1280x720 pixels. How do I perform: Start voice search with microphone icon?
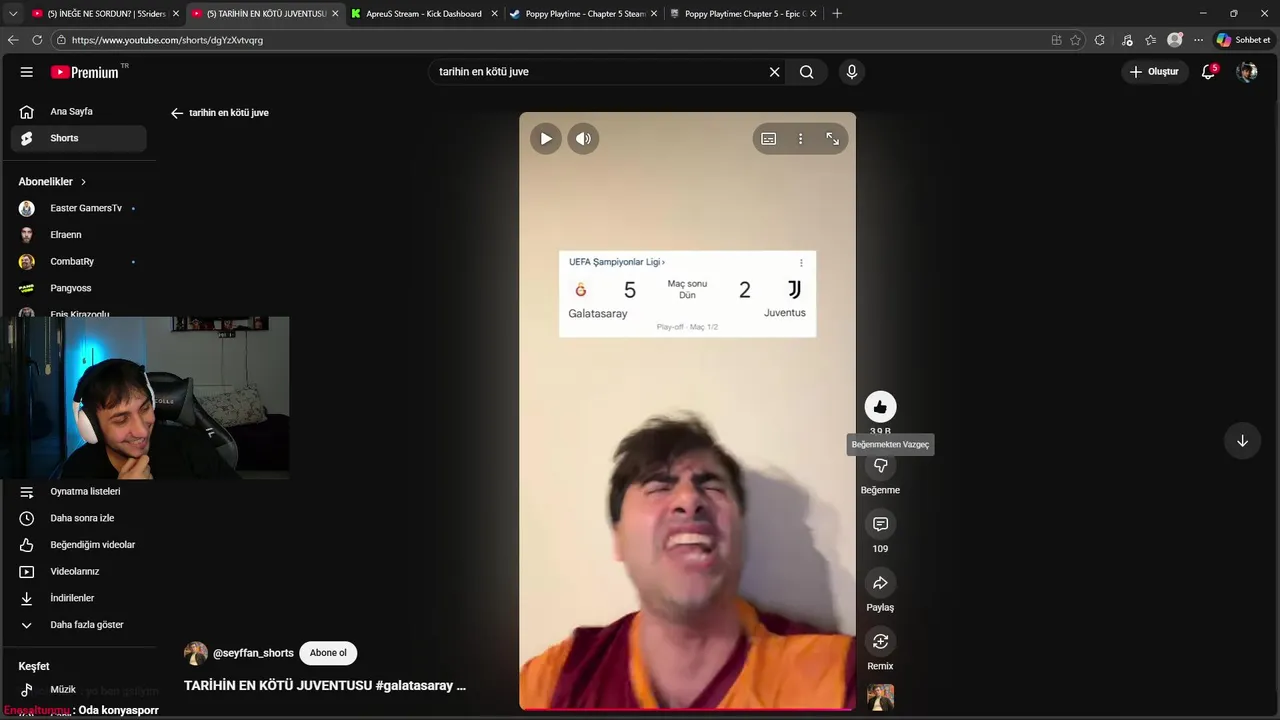tap(852, 72)
